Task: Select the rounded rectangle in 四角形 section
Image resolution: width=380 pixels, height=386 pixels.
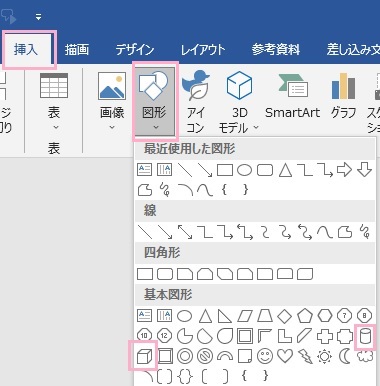Action: tap(165, 274)
